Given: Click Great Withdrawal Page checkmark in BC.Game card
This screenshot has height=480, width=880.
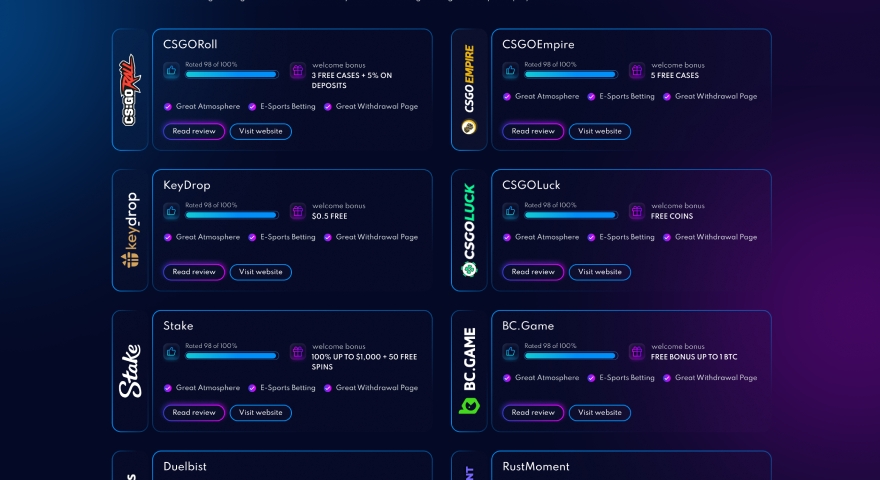Looking at the screenshot, I should coord(667,378).
